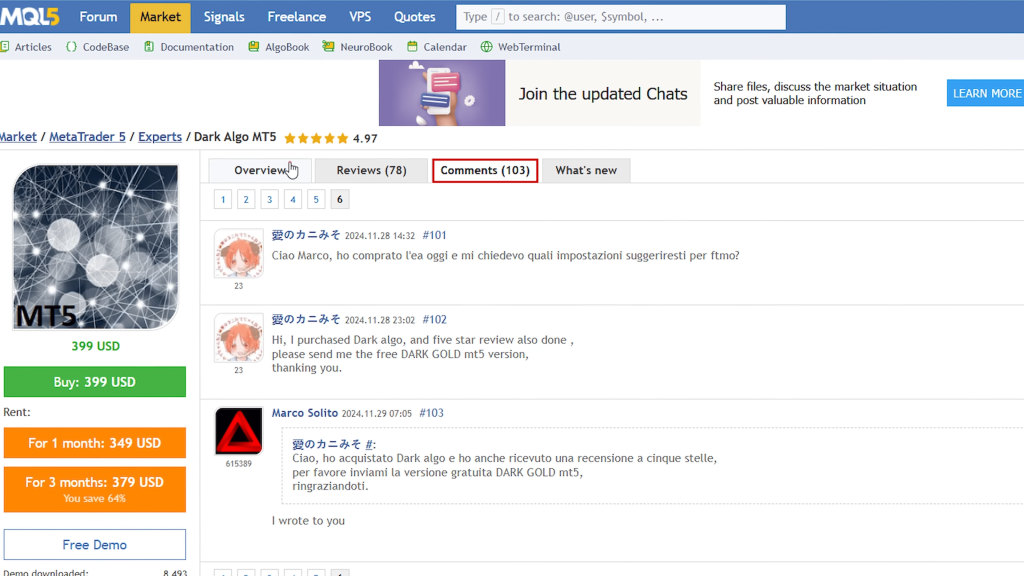The image size is (1024, 576).
Task: Launch WebTerminal via its globe icon
Action: pos(487,47)
